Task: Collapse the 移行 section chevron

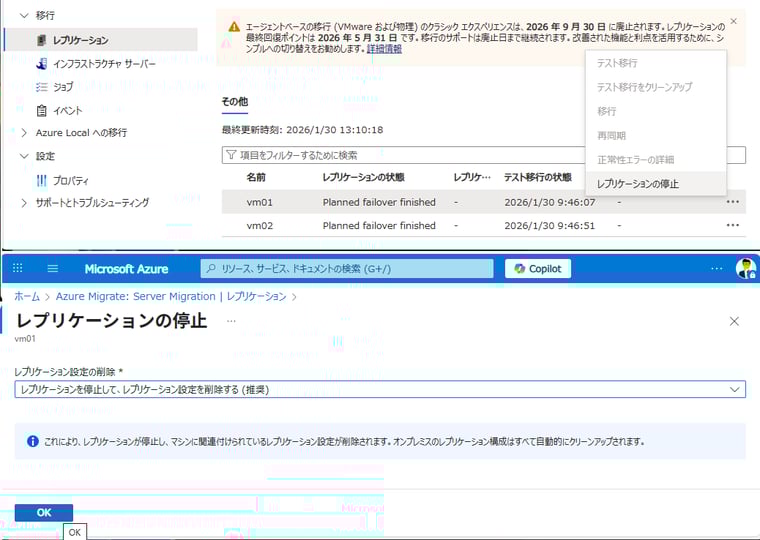Action: 24,16
